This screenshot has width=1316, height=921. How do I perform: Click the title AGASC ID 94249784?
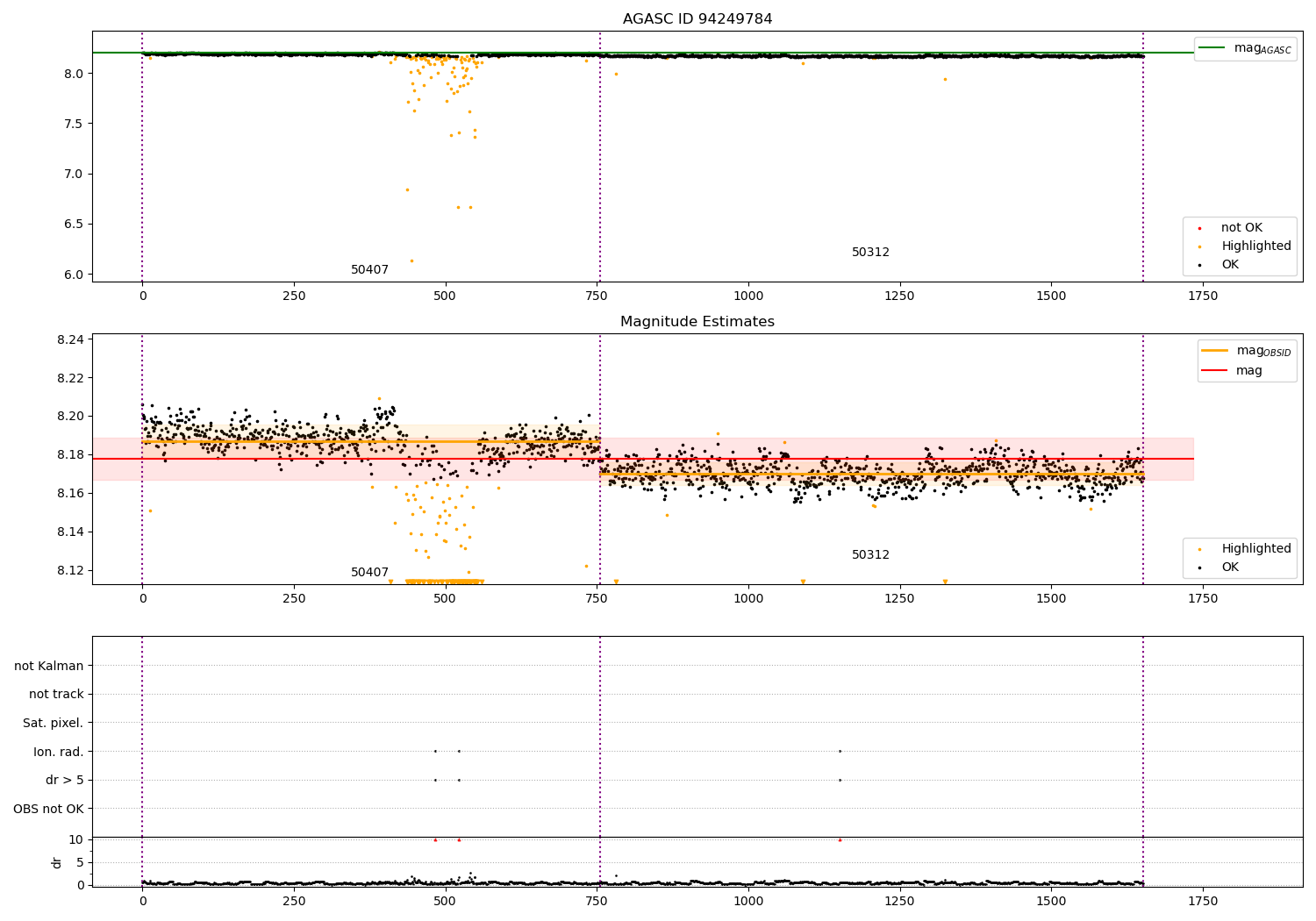pos(697,19)
